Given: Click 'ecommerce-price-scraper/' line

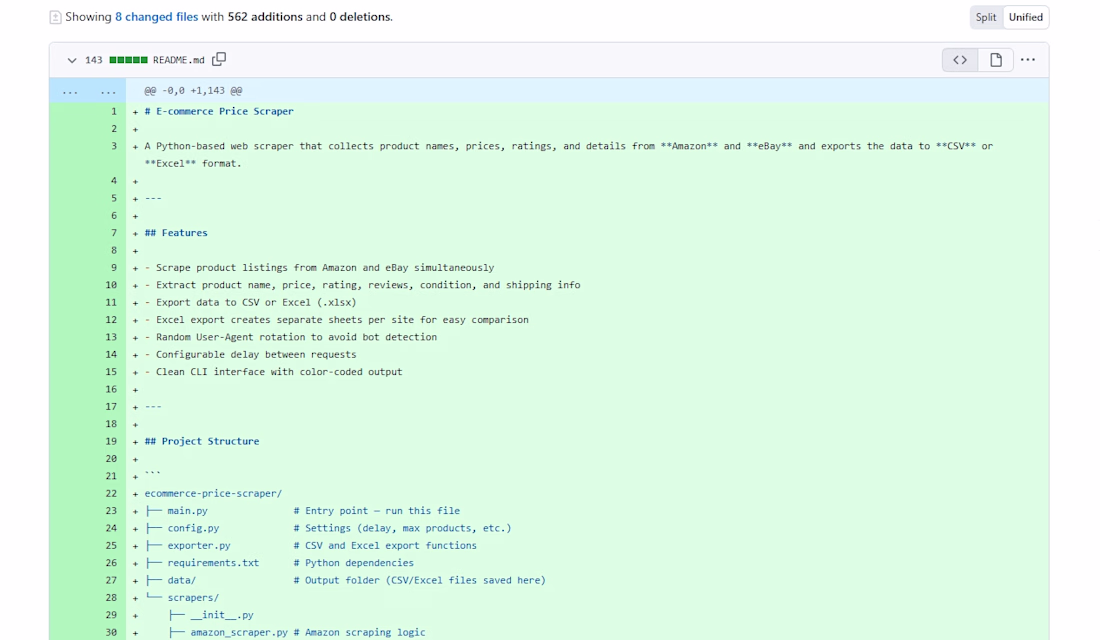Looking at the screenshot, I should [x=213, y=493].
